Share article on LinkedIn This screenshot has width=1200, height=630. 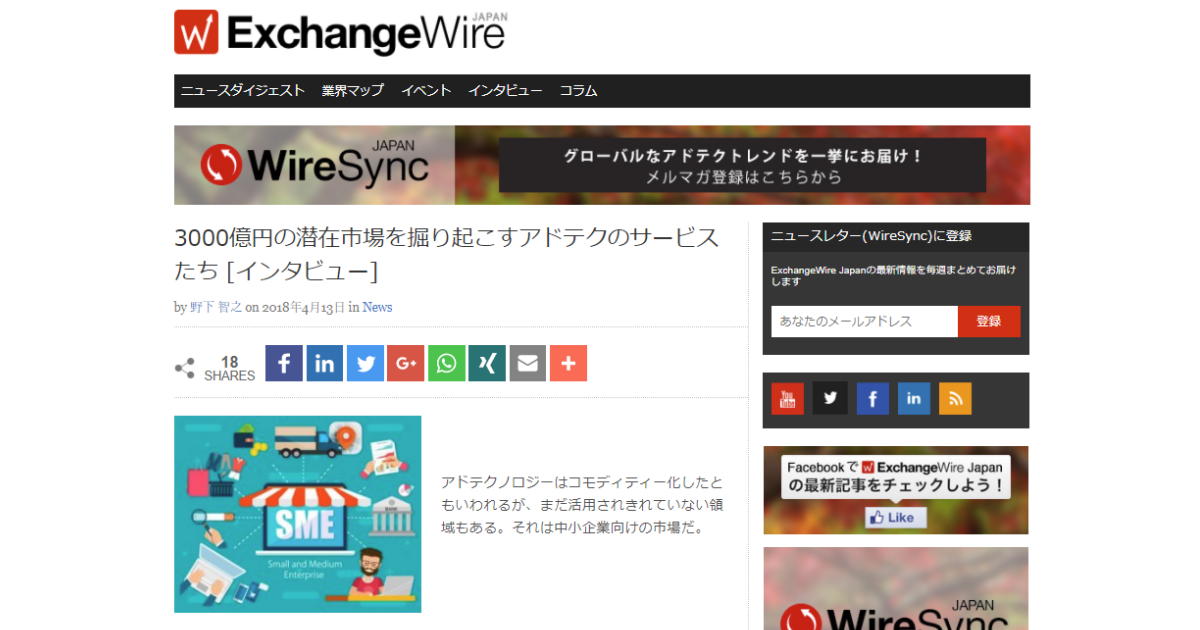click(325, 364)
